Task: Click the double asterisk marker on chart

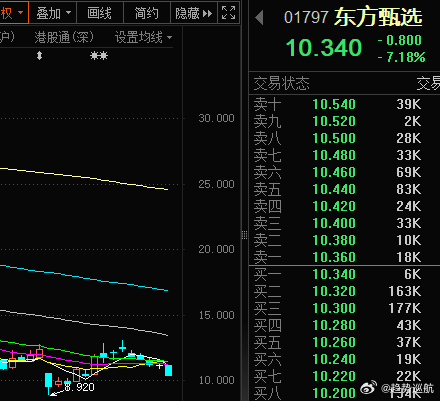Action: [x=99, y=55]
